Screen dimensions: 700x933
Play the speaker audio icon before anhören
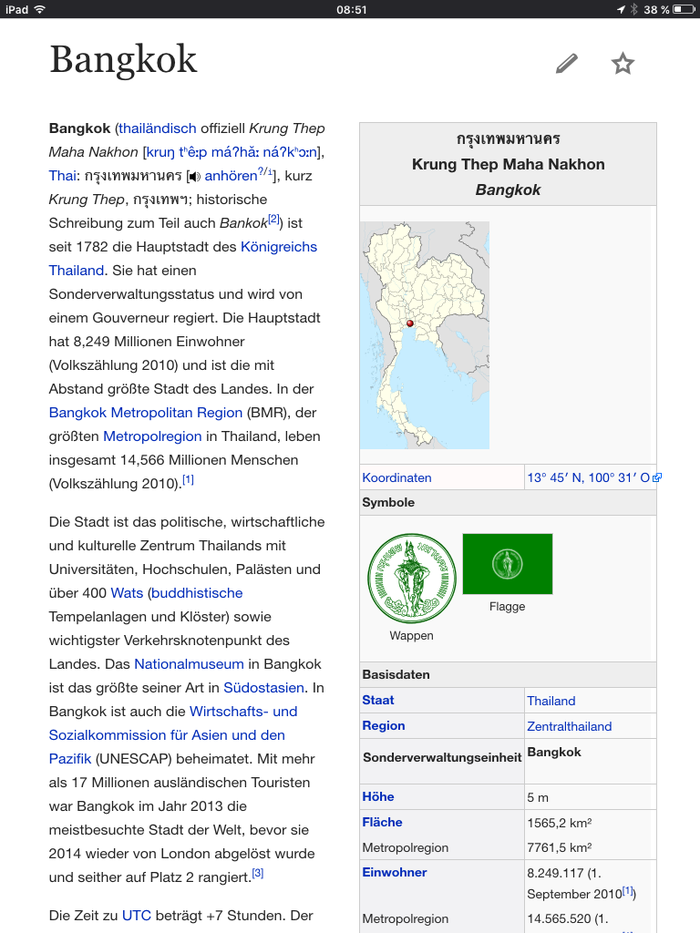coord(194,176)
